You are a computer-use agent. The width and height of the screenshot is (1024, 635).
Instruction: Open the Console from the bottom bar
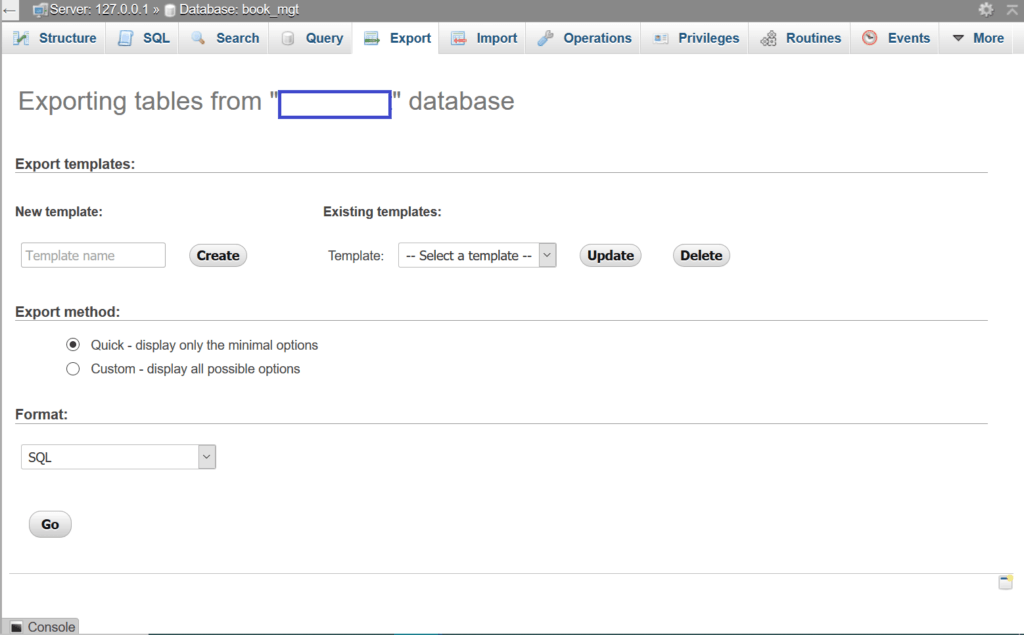tap(40, 627)
